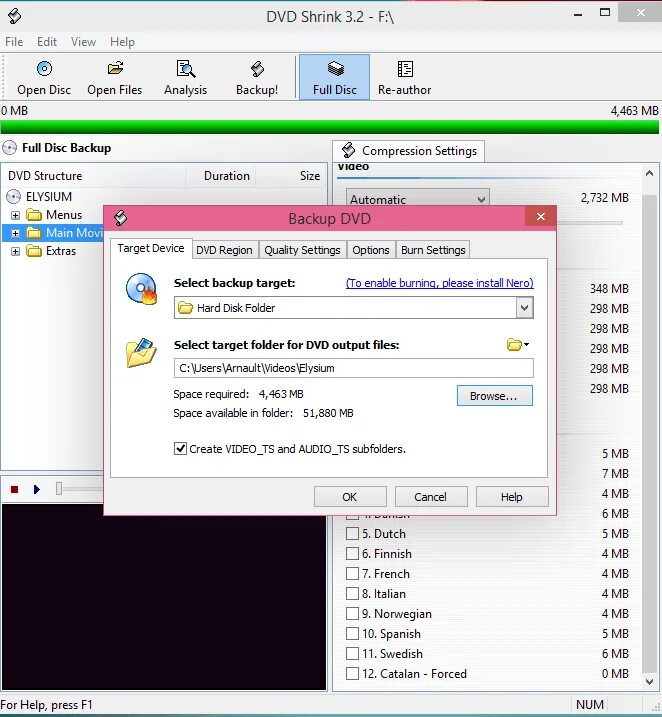This screenshot has width=662, height=717.
Task: Start the Backup! toolbar action
Action: [x=257, y=78]
